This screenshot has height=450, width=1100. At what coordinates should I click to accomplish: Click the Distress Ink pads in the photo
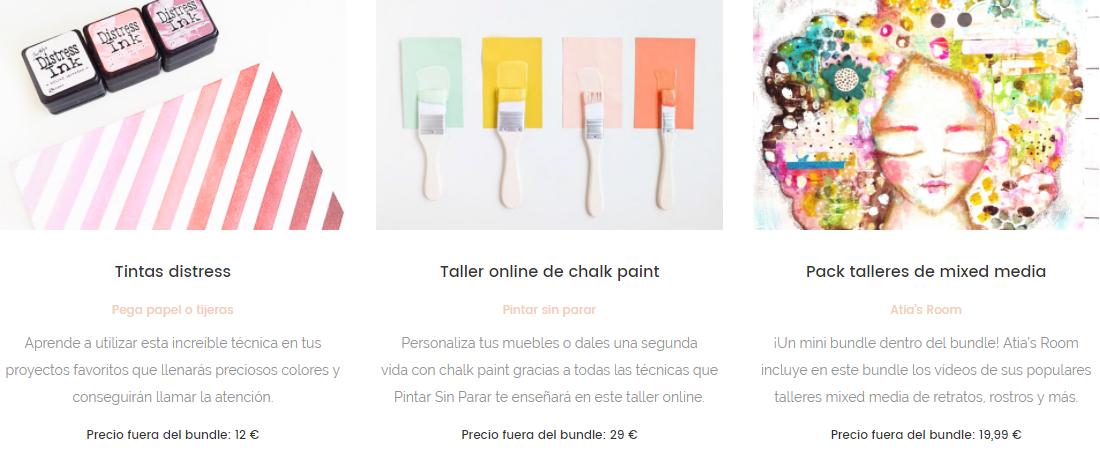[119, 55]
